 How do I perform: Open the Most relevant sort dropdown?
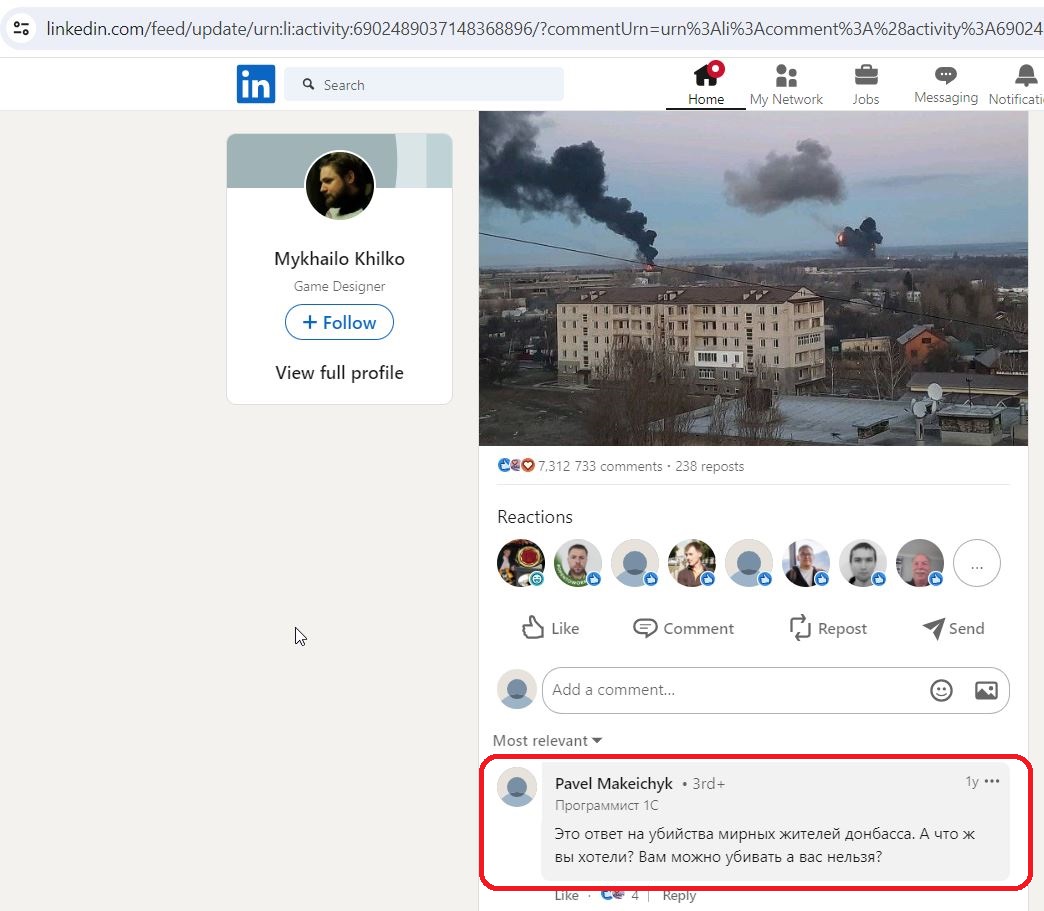(x=547, y=741)
